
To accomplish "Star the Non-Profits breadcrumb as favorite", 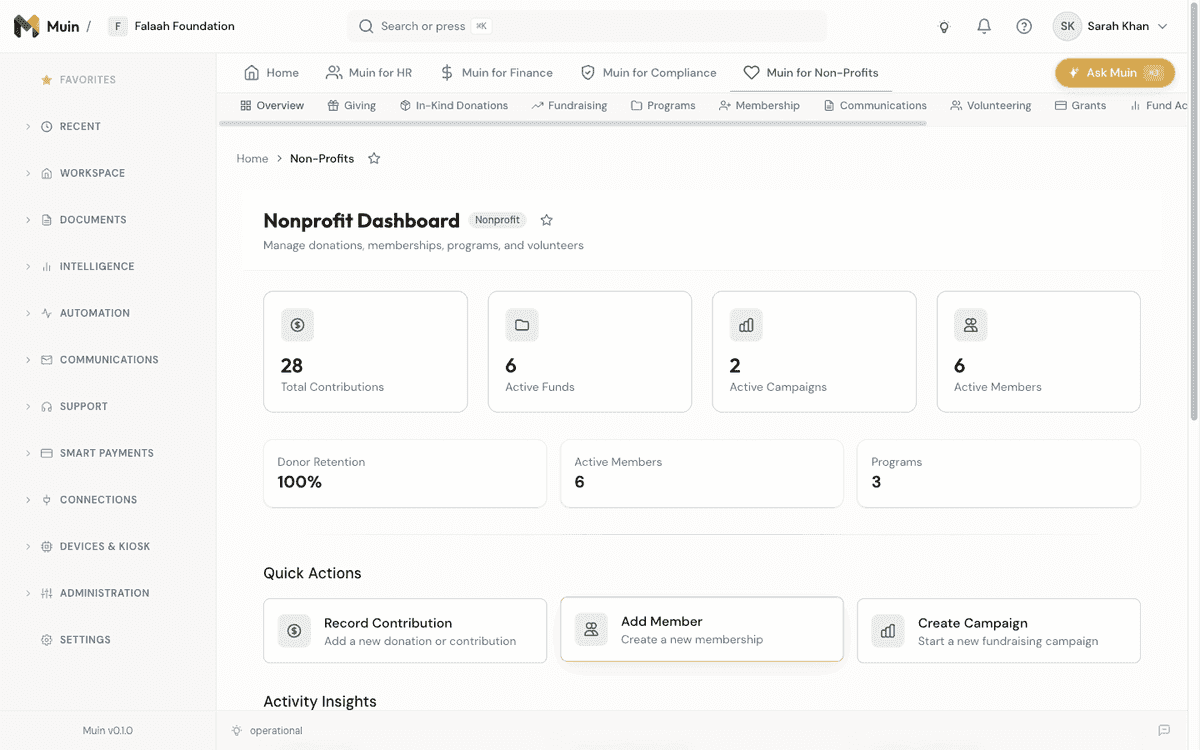I will [374, 158].
